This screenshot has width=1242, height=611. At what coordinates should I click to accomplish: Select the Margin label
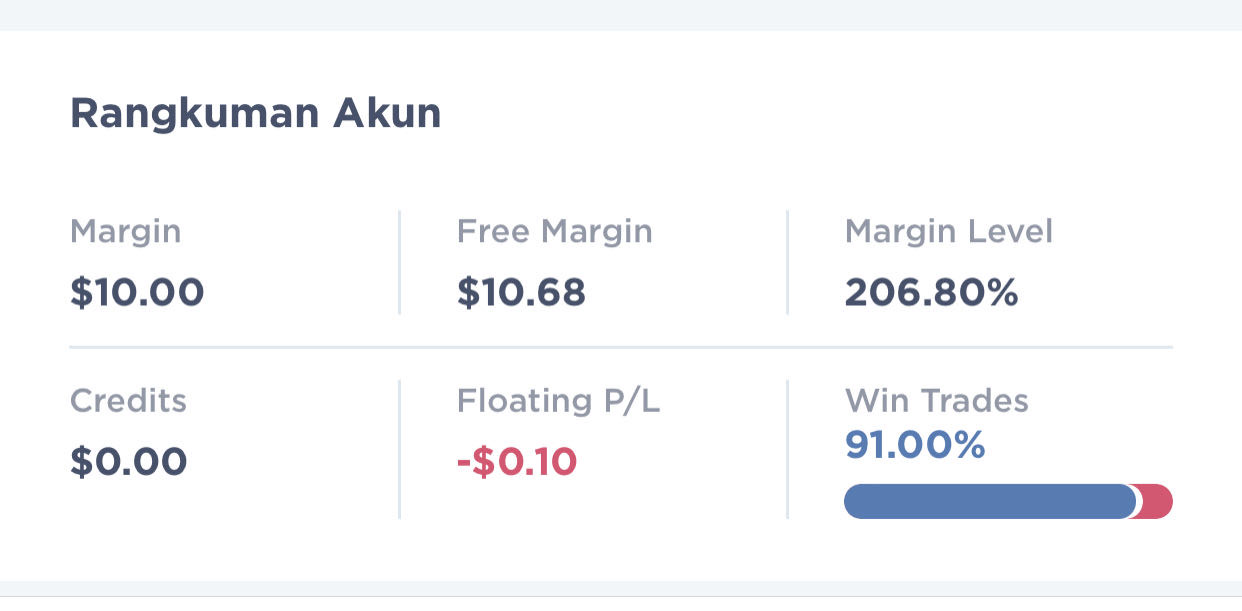click(126, 232)
